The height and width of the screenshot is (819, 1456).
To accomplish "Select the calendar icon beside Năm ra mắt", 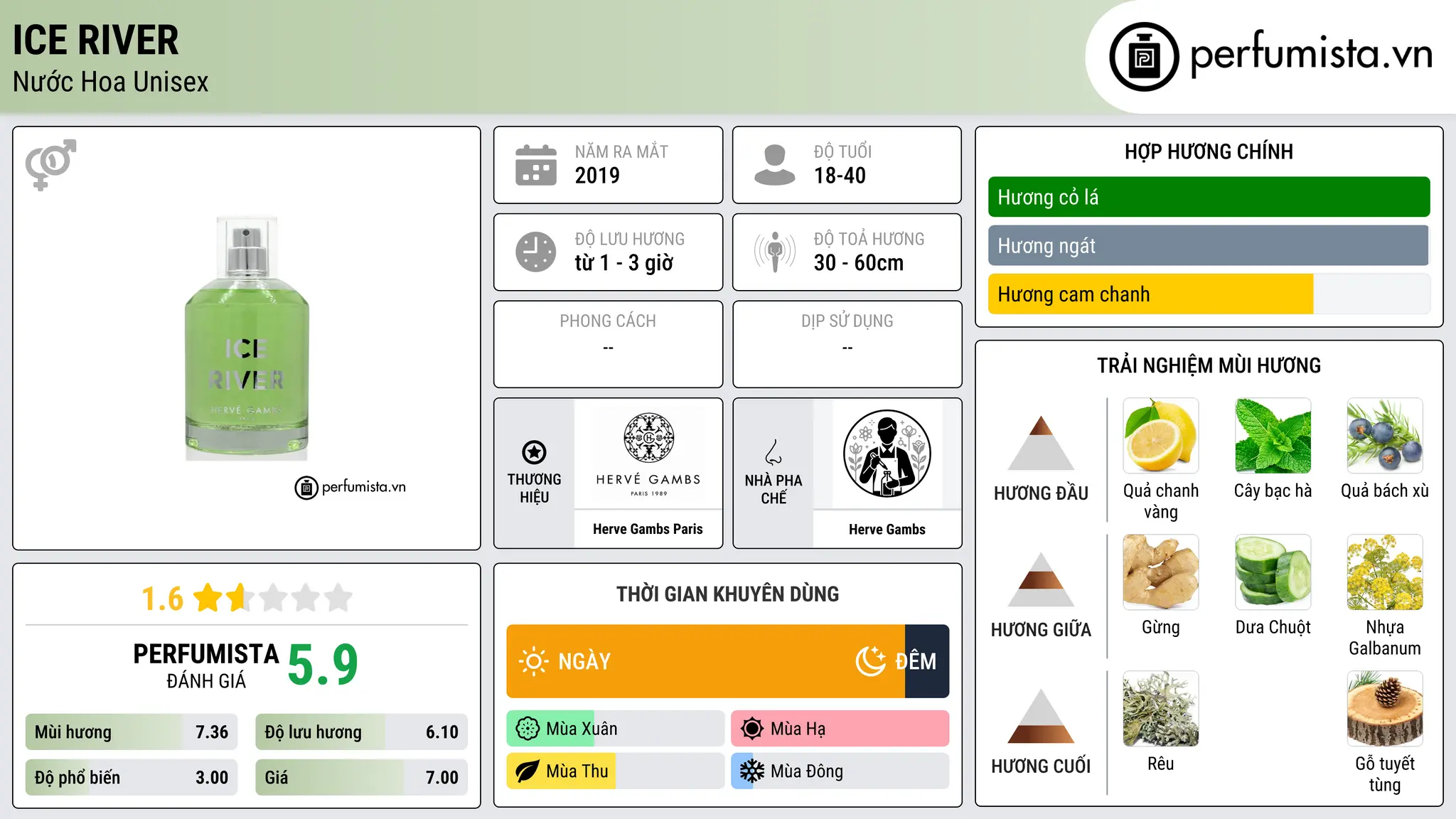I will 536,165.
